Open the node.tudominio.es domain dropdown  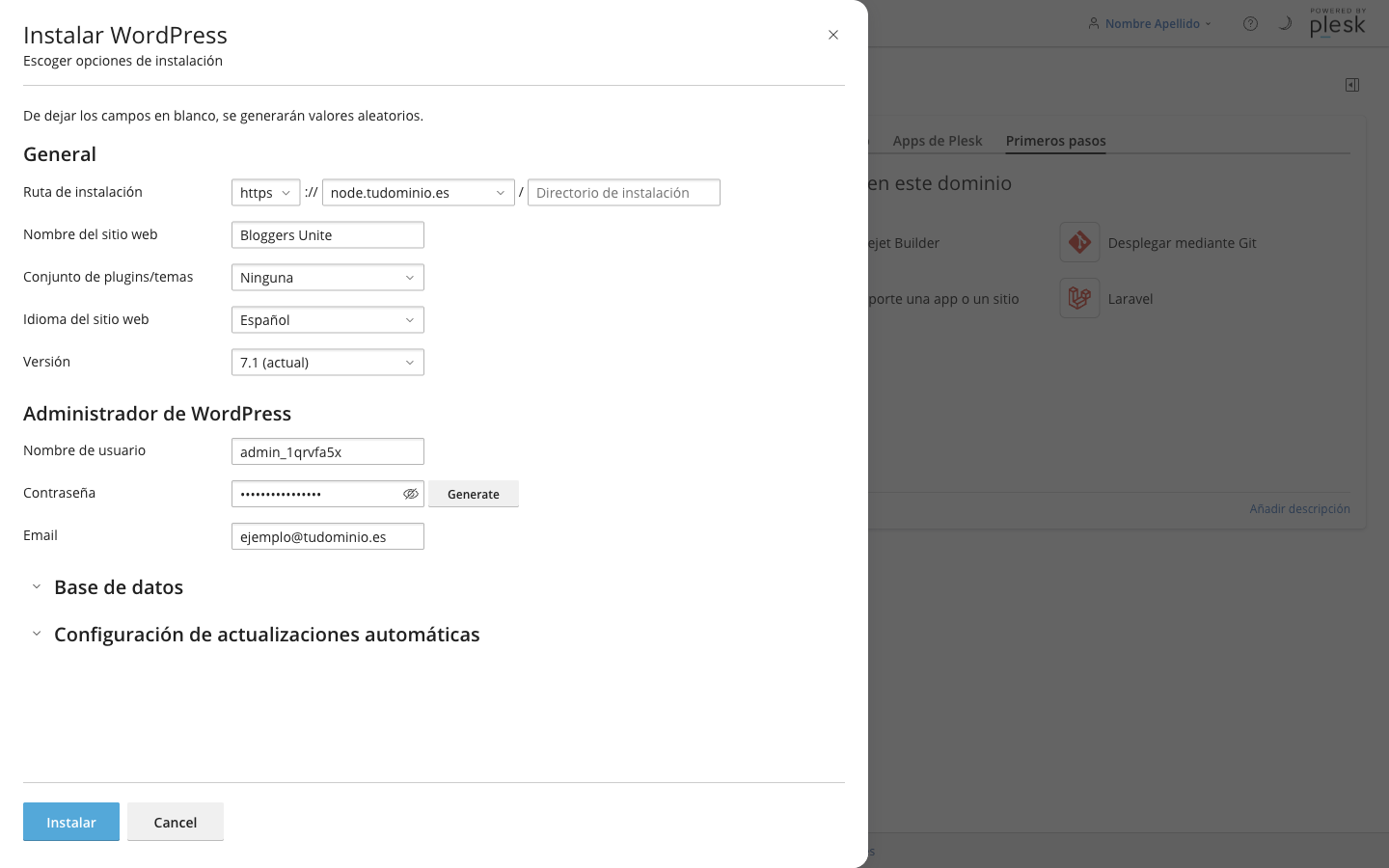pyautogui.click(x=418, y=193)
